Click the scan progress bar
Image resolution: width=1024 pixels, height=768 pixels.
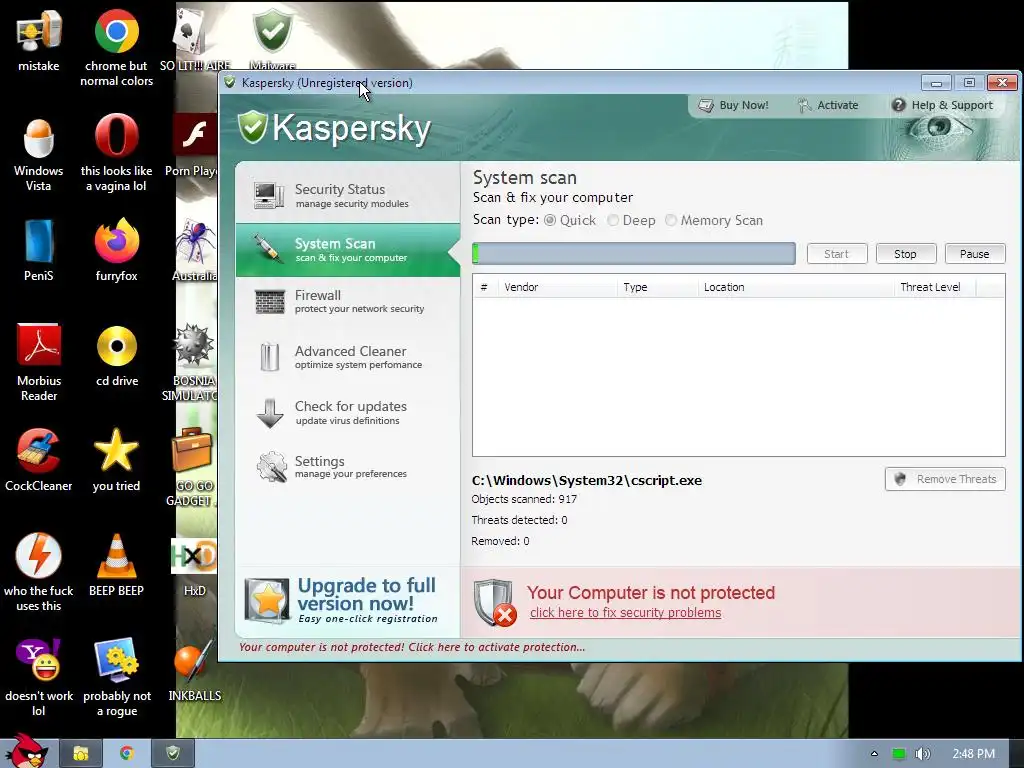[x=633, y=253]
